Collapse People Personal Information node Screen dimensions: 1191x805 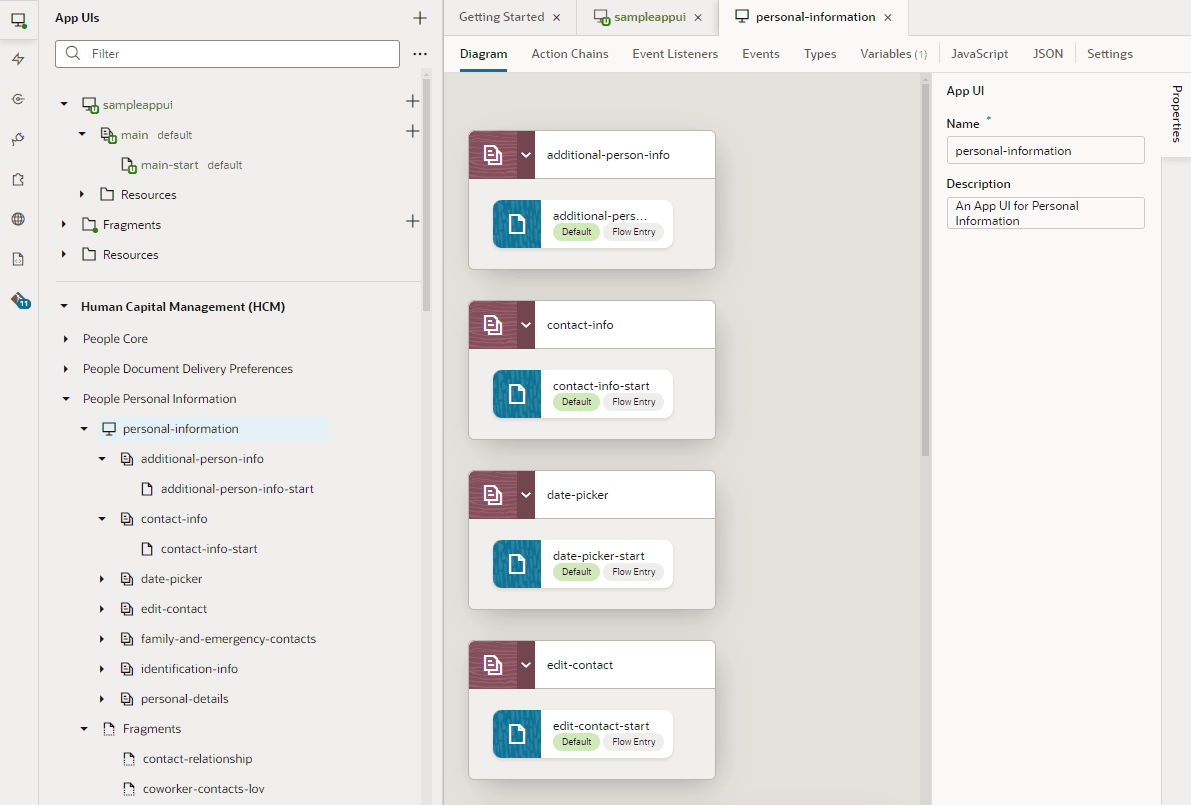click(x=65, y=399)
